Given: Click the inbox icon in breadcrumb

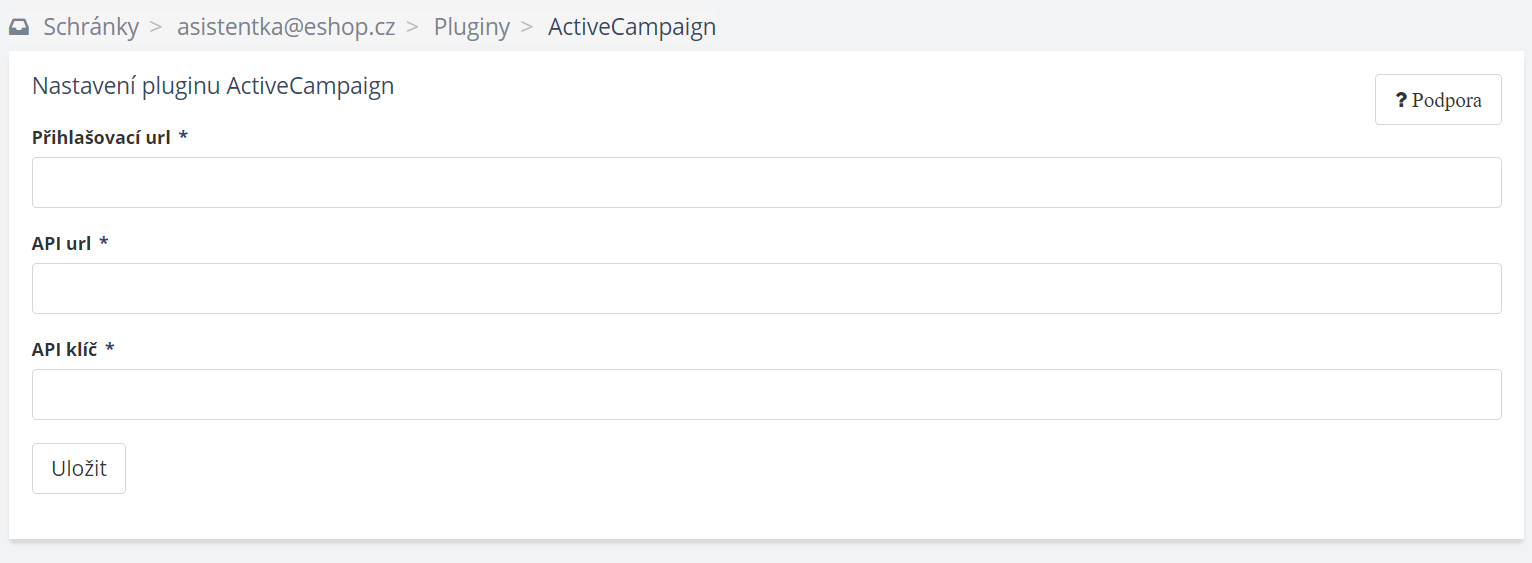Looking at the screenshot, I should [x=19, y=27].
